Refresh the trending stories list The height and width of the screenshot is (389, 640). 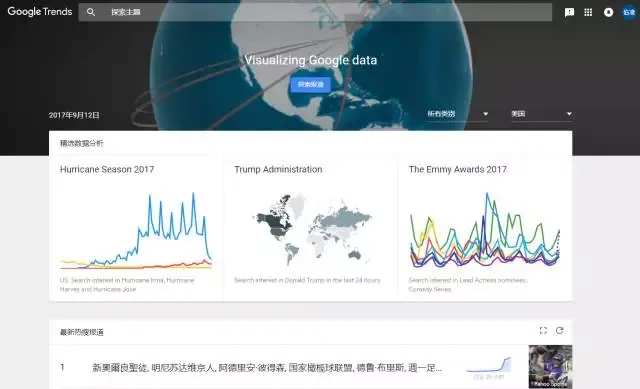pyautogui.click(x=560, y=331)
